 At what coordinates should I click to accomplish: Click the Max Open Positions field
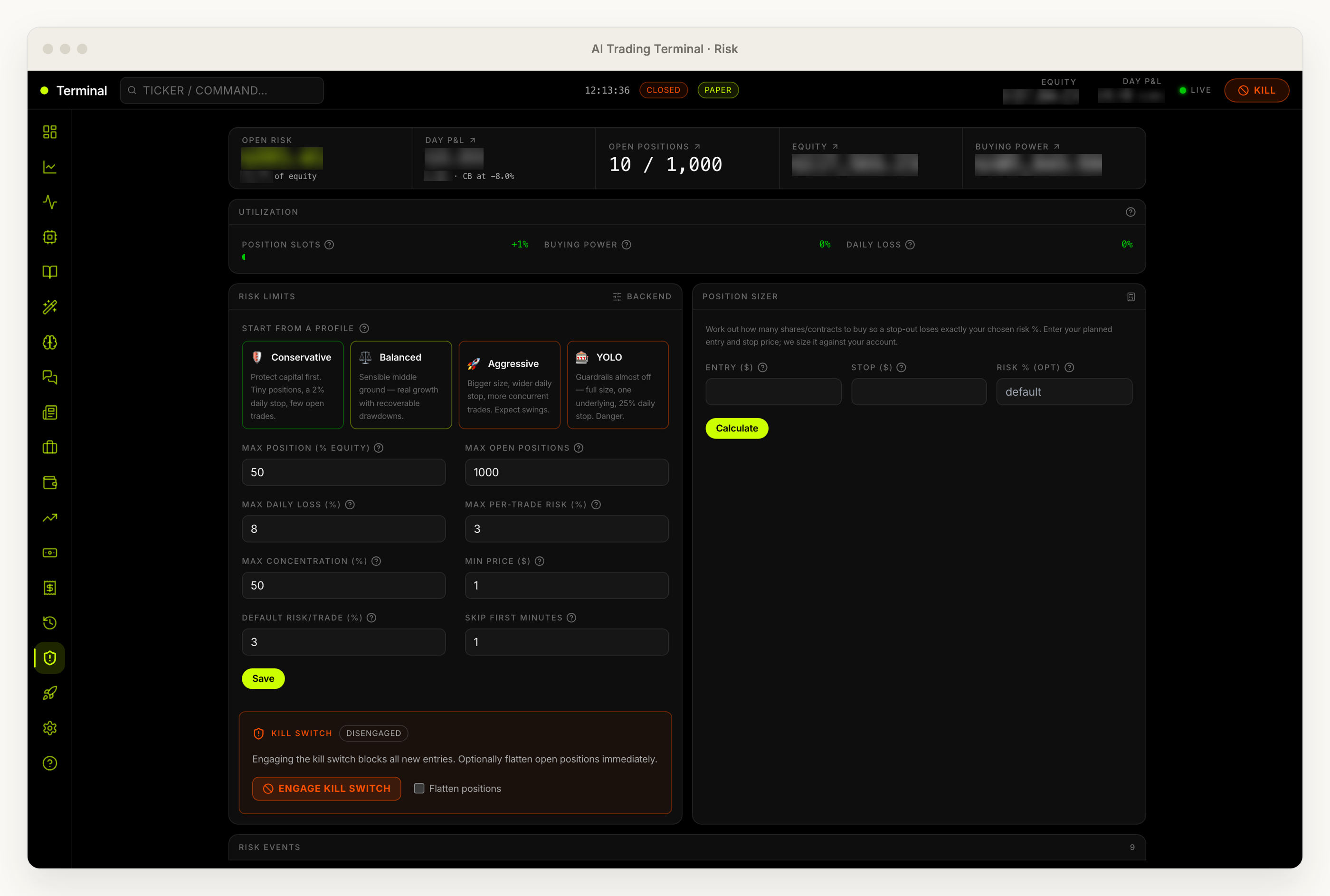[x=567, y=473]
